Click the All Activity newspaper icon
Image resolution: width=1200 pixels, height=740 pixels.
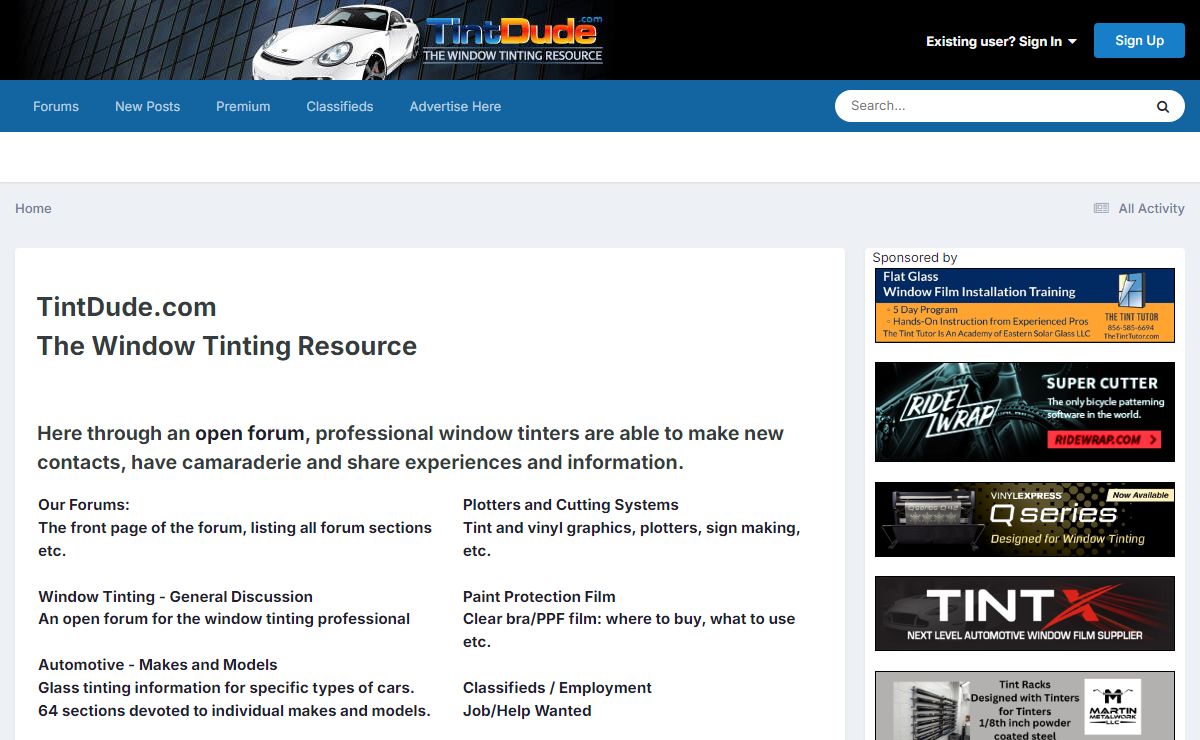click(x=1101, y=208)
